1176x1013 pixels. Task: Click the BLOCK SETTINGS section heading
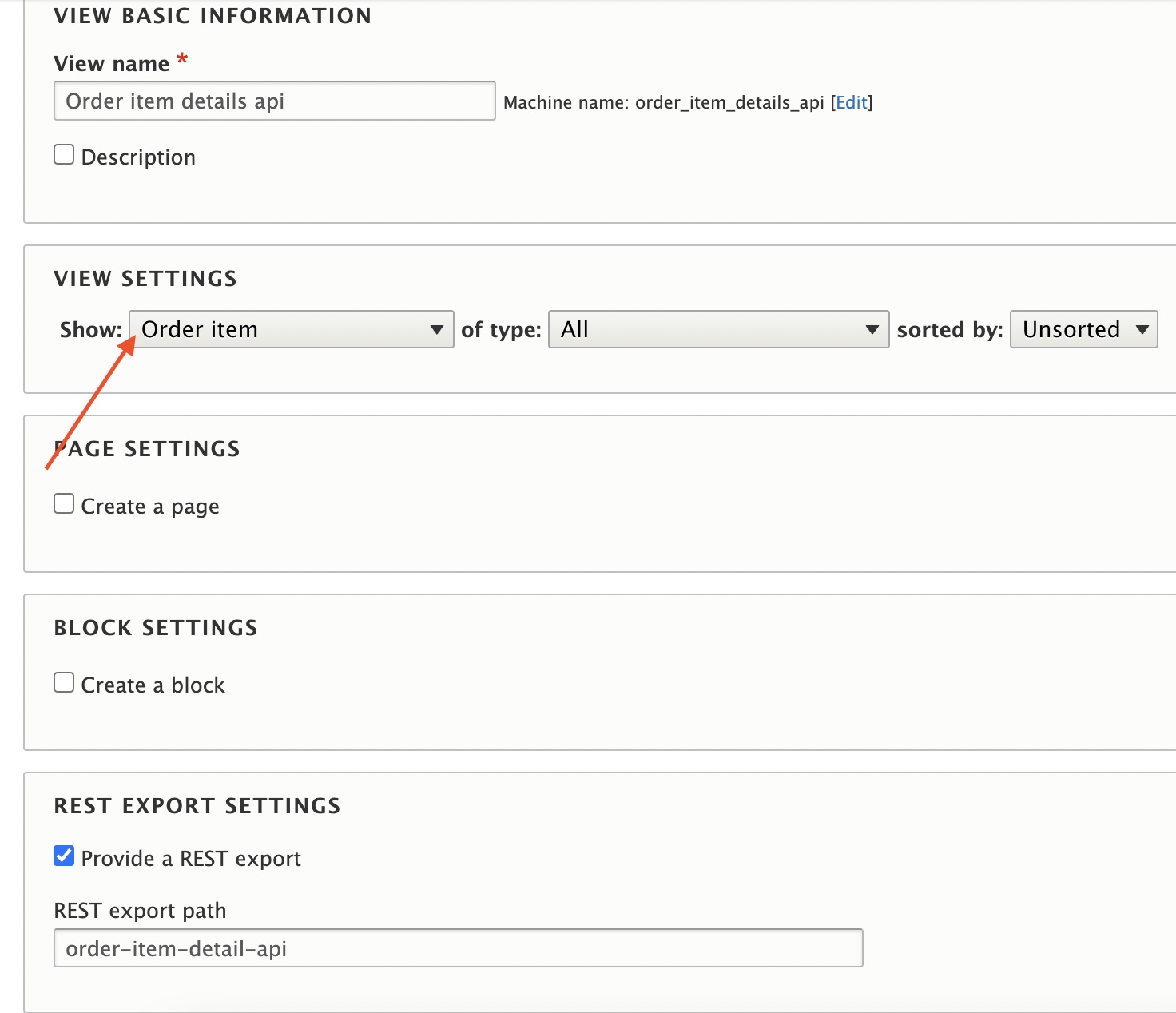[156, 627]
